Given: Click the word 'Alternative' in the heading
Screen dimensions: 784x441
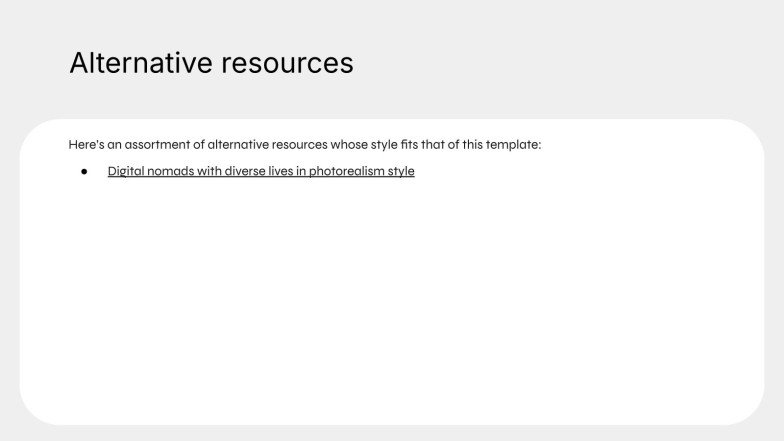Looking at the screenshot, I should pyautogui.click(x=141, y=63).
